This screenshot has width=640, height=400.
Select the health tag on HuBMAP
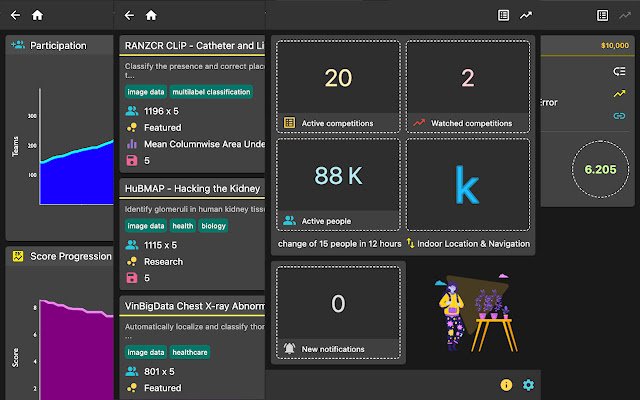(x=182, y=226)
